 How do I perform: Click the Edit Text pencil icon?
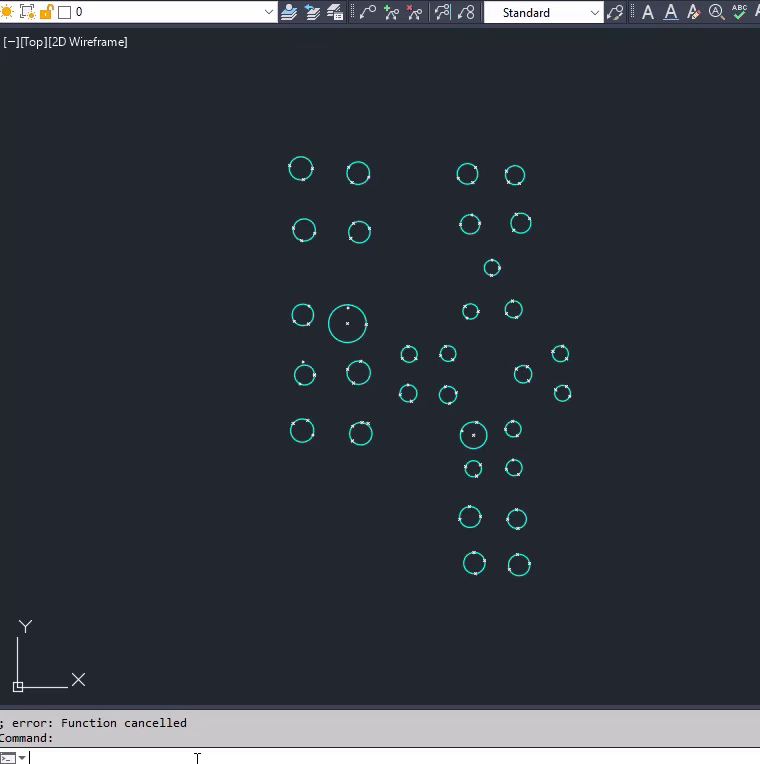coord(693,12)
